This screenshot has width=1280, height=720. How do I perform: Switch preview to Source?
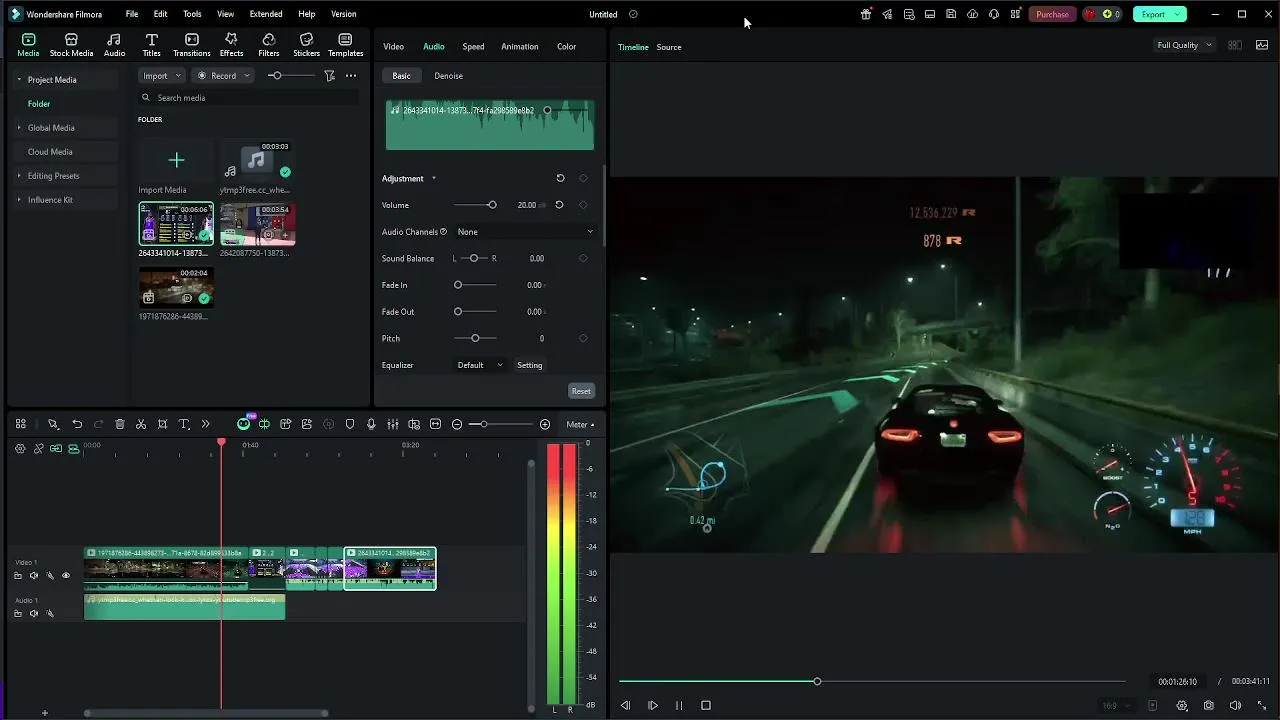point(669,47)
